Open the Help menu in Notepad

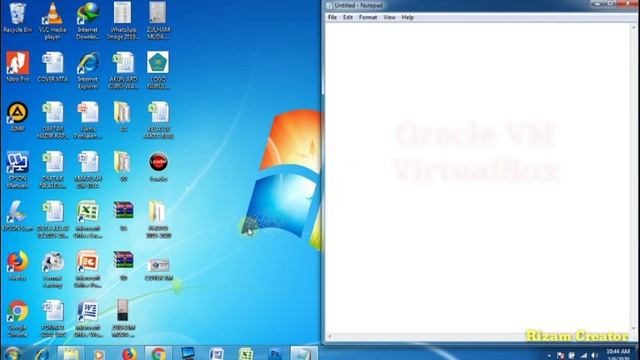pyautogui.click(x=408, y=17)
